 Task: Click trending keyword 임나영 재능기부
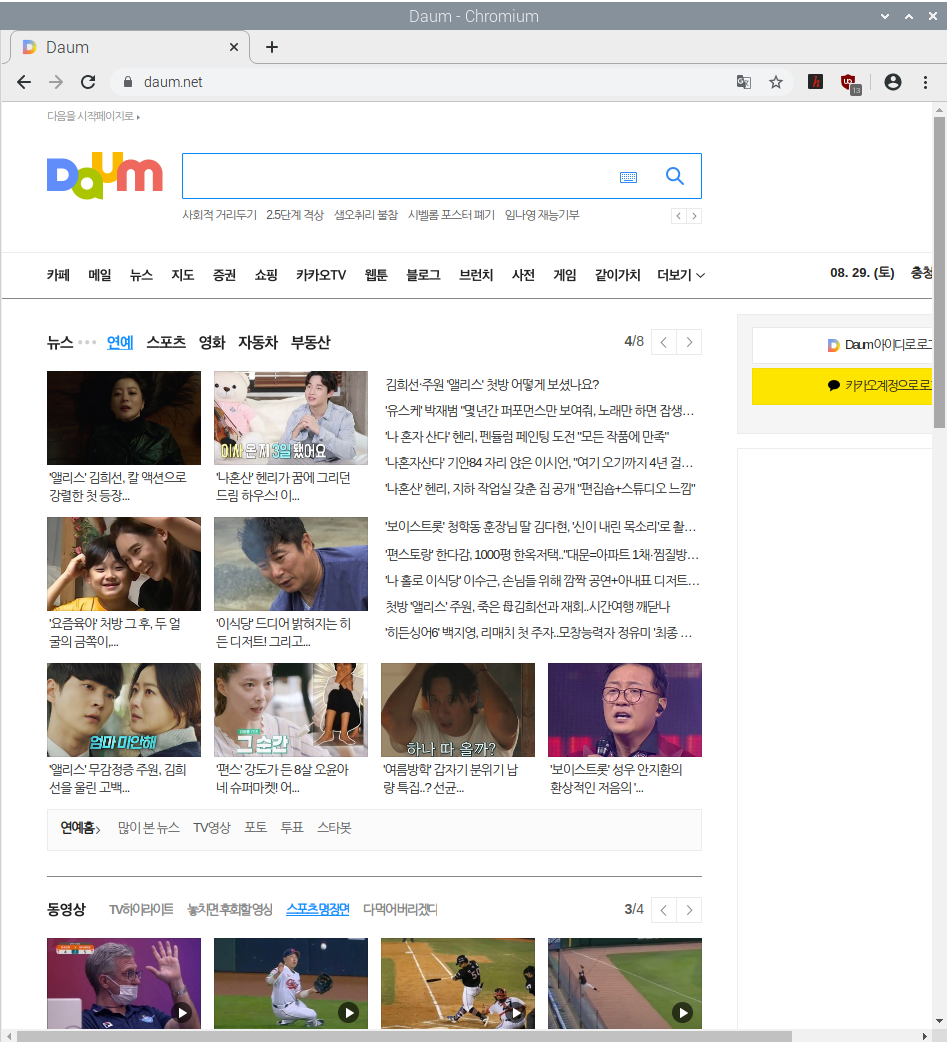point(542,215)
